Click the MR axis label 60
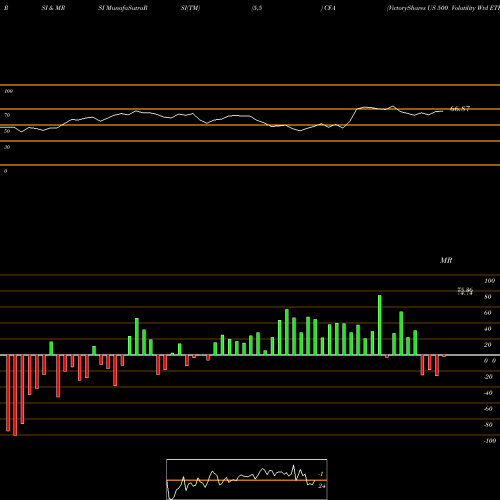The width and height of the screenshot is (500, 500). pyautogui.click(x=487, y=313)
